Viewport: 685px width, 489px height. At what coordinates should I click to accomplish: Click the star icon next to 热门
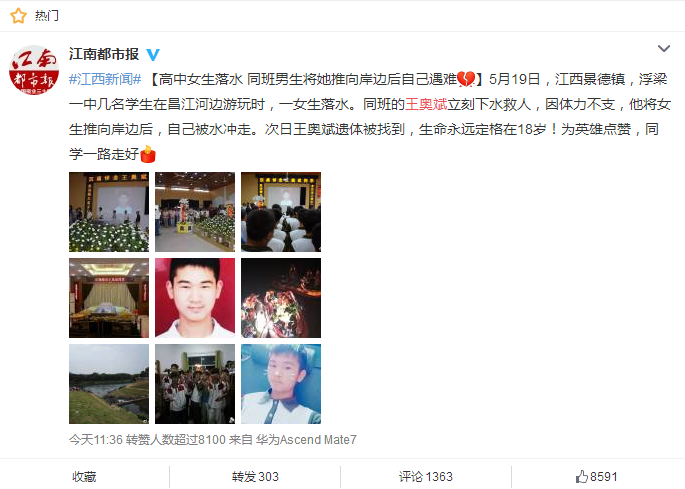point(18,16)
